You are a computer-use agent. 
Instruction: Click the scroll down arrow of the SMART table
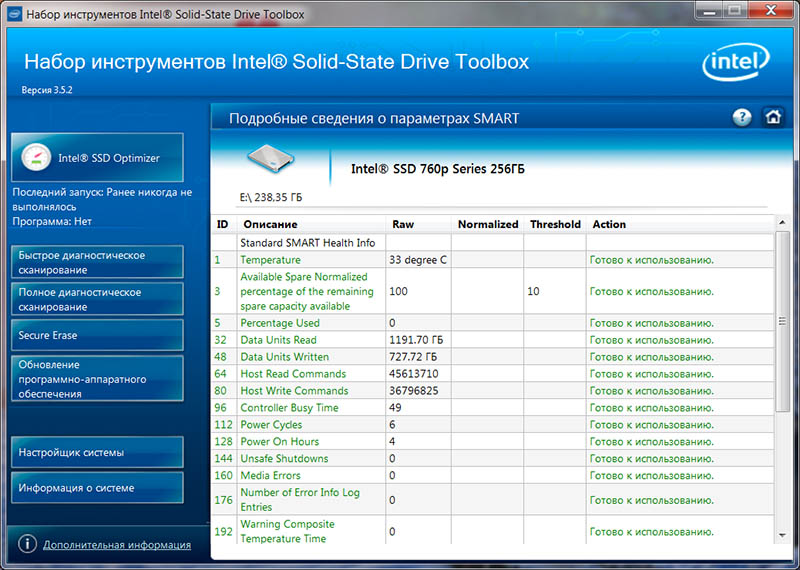pyautogui.click(x=782, y=535)
